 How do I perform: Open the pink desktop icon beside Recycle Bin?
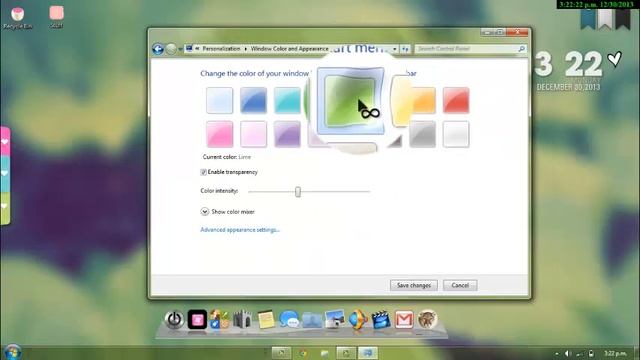(56, 16)
